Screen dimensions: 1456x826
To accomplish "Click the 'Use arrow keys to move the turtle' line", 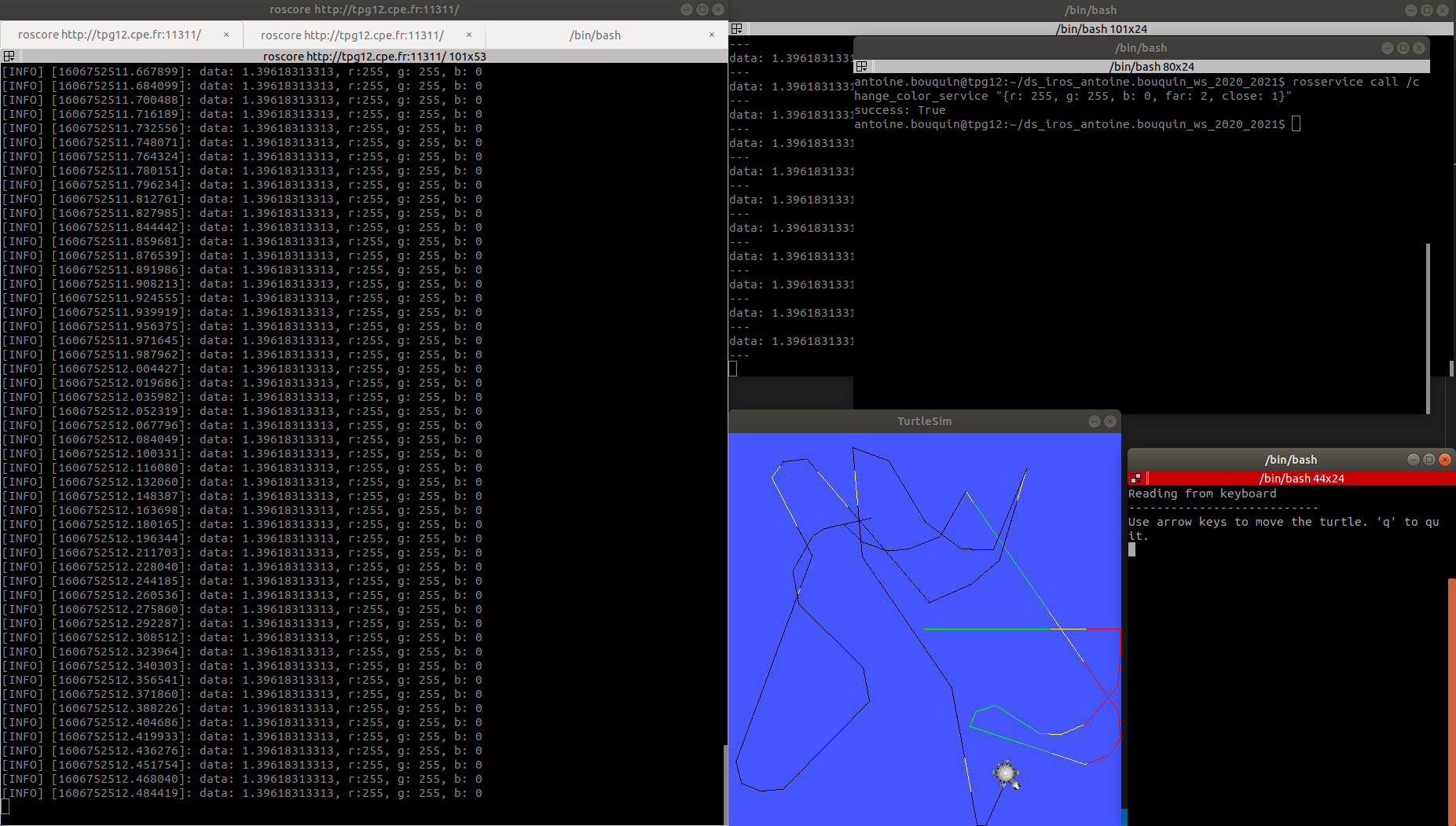I will coord(1284,529).
